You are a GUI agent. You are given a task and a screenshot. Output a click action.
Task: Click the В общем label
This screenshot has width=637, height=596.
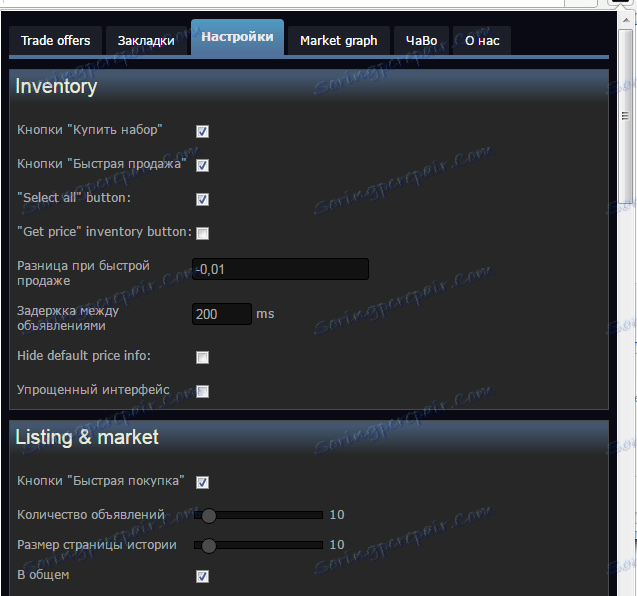[43, 575]
